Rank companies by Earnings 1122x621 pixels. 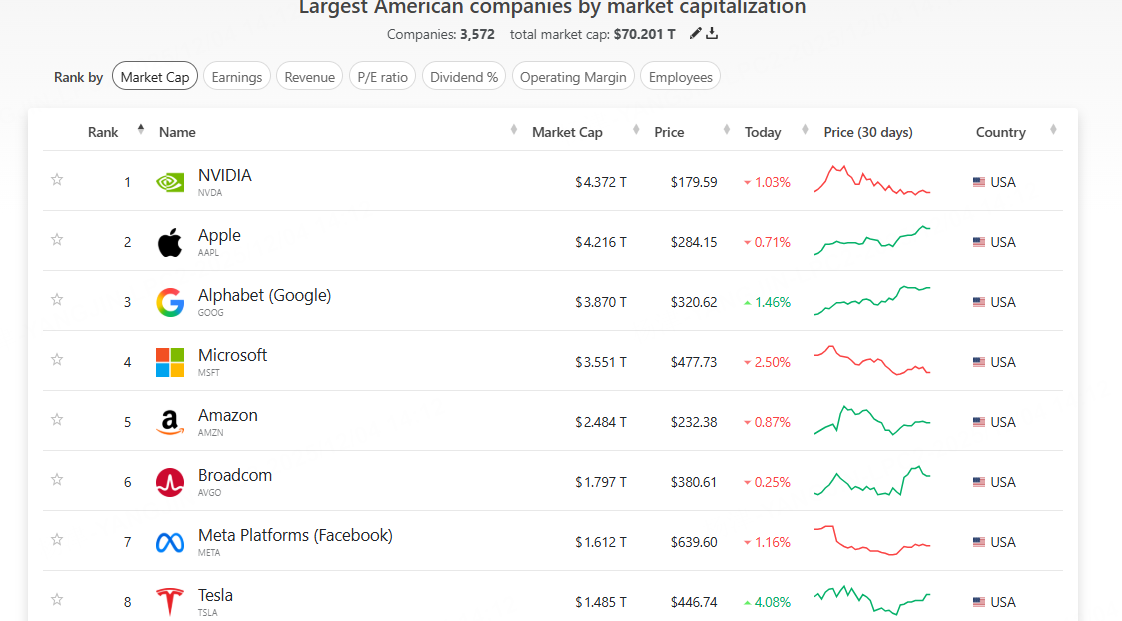237,77
